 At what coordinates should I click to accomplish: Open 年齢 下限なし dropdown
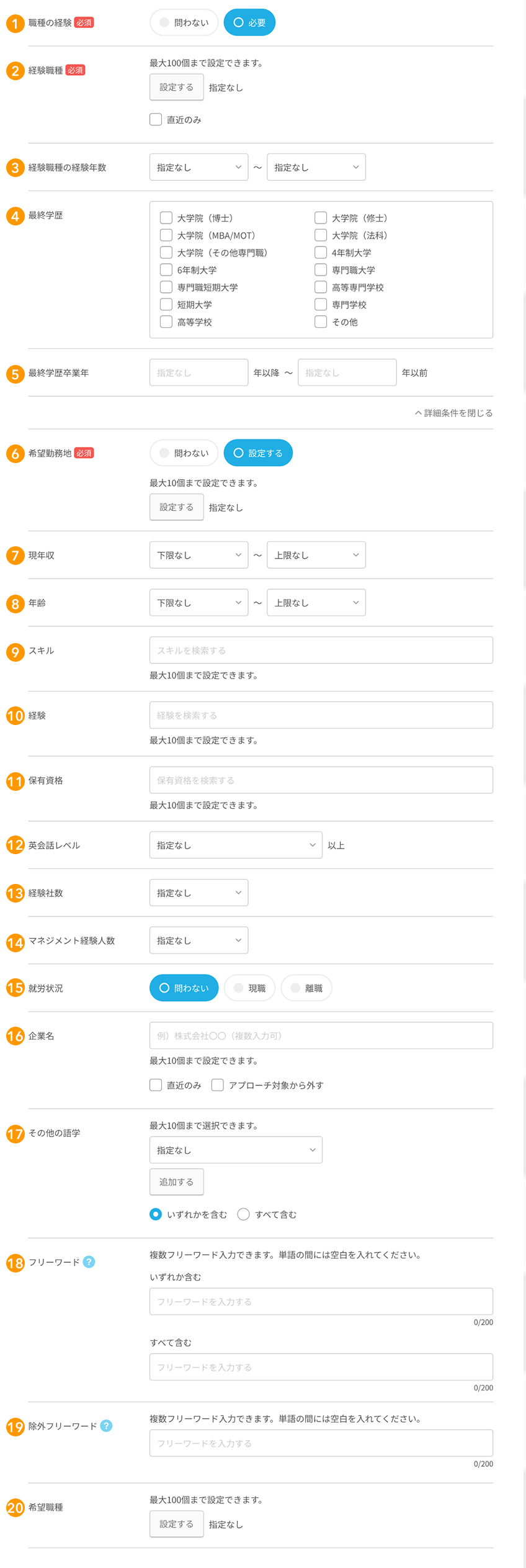(198, 603)
